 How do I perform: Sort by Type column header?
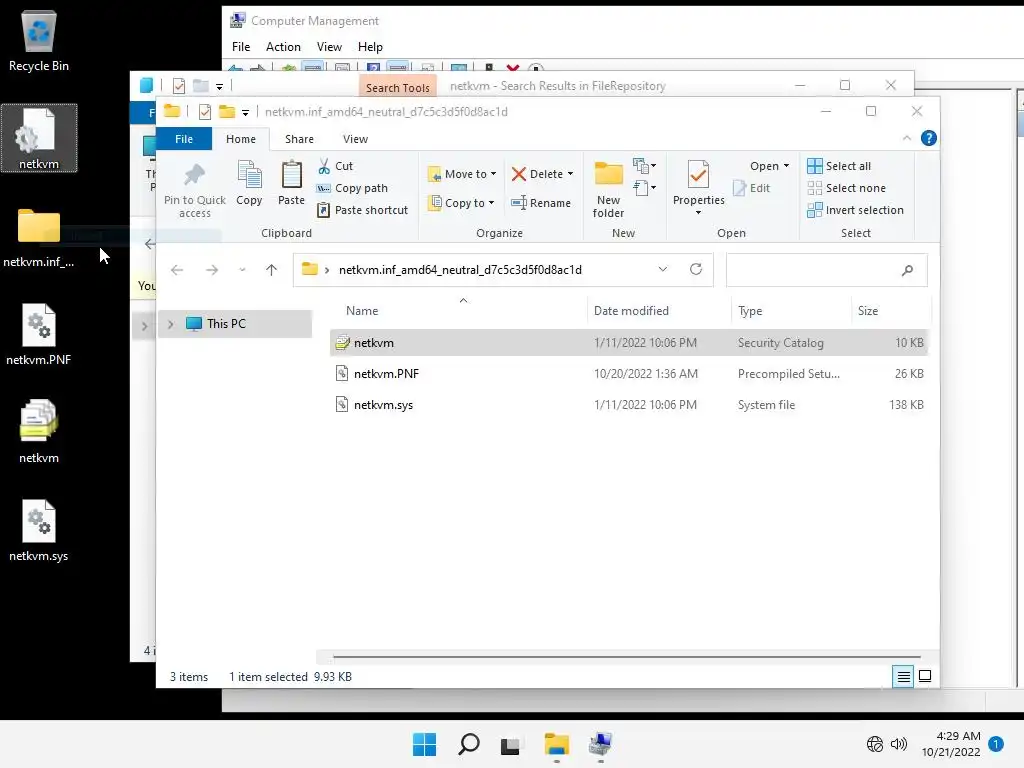coord(792,311)
